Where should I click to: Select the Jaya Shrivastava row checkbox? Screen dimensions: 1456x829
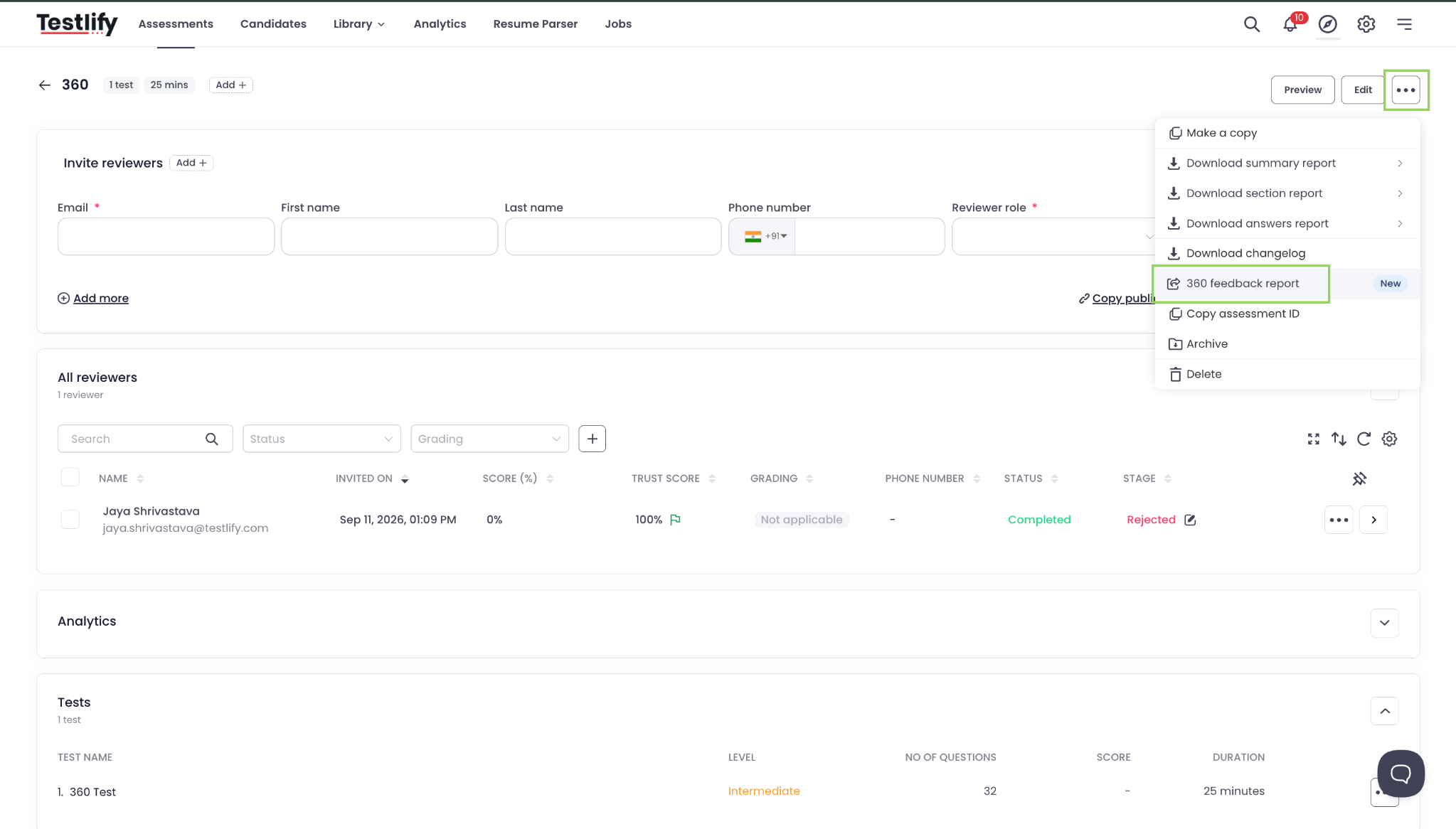70,520
